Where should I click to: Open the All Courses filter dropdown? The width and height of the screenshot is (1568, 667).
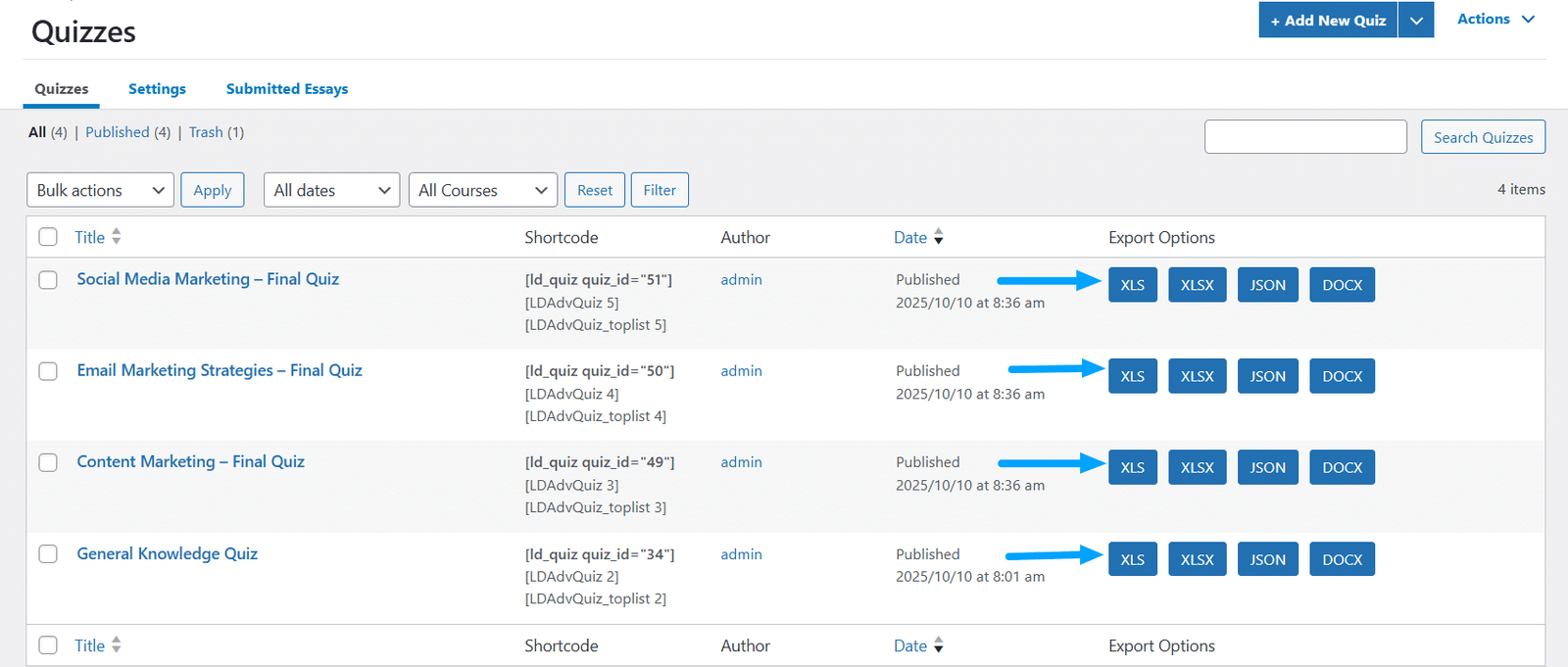point(483,190)
